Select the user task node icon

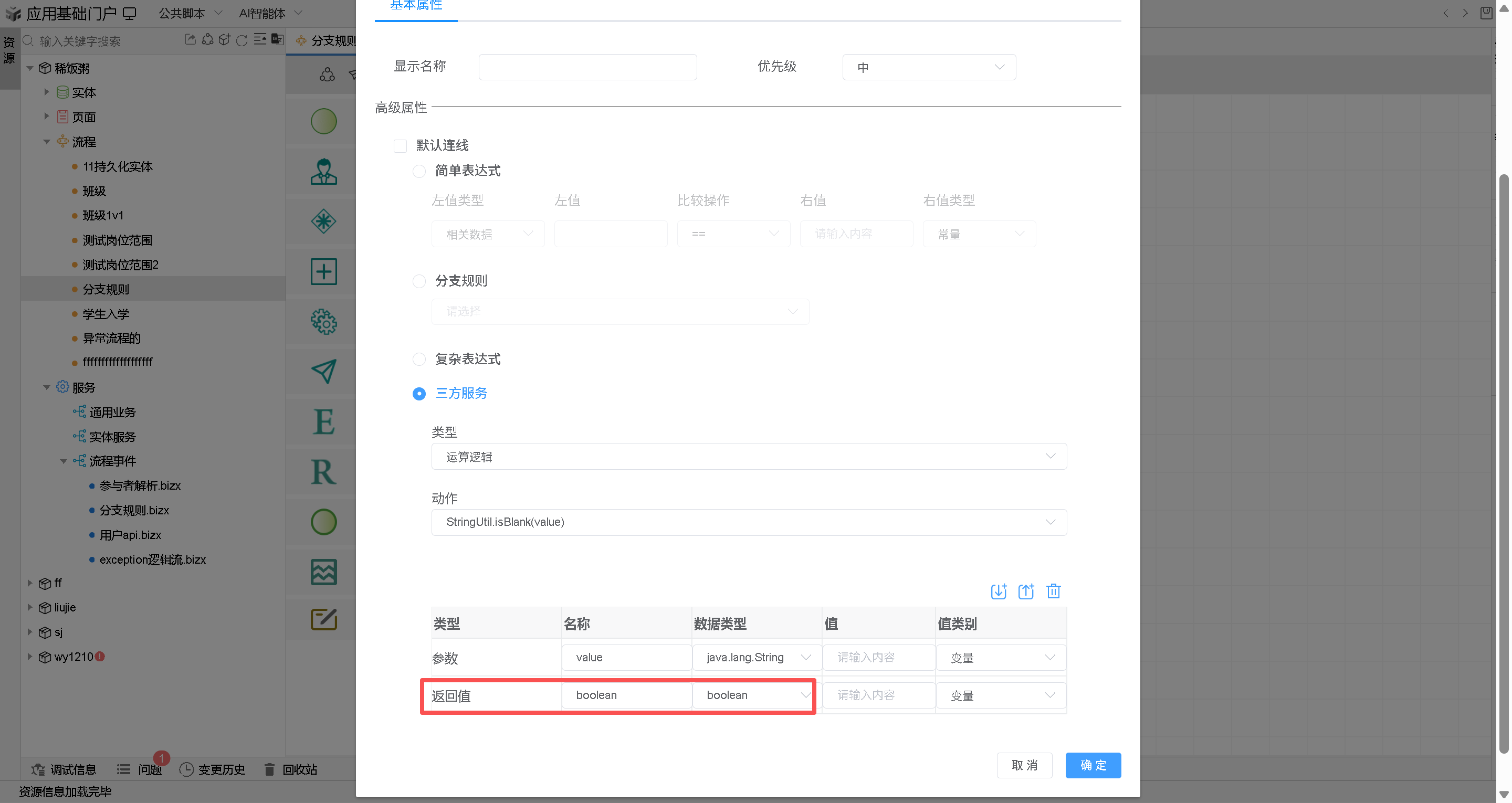pos(323,172)
